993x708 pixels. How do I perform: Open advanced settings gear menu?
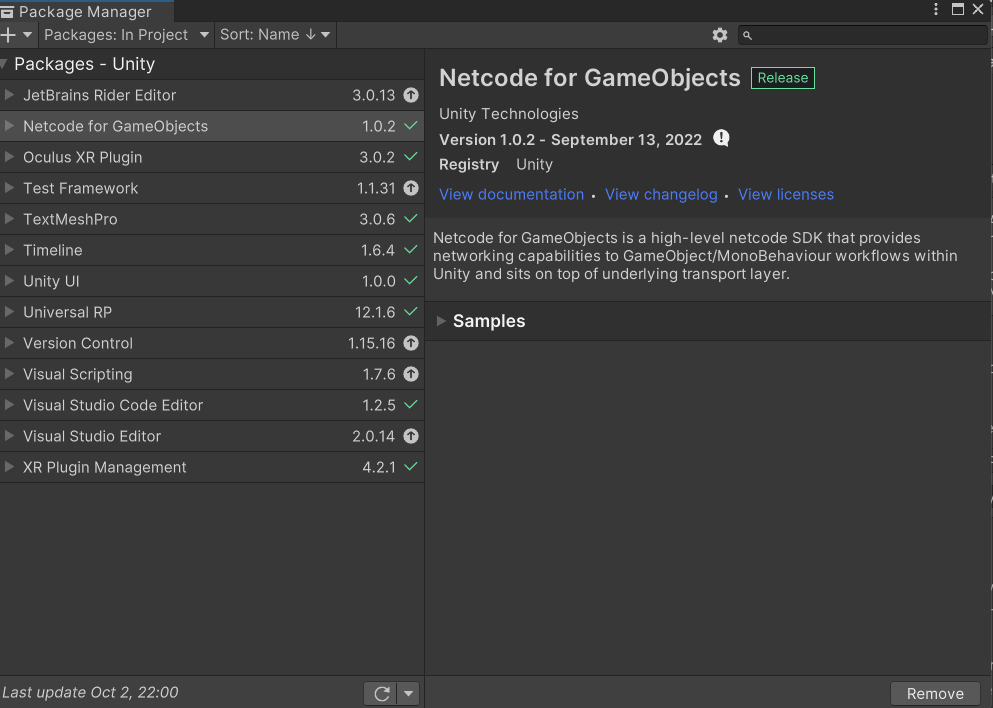(719, 35)
